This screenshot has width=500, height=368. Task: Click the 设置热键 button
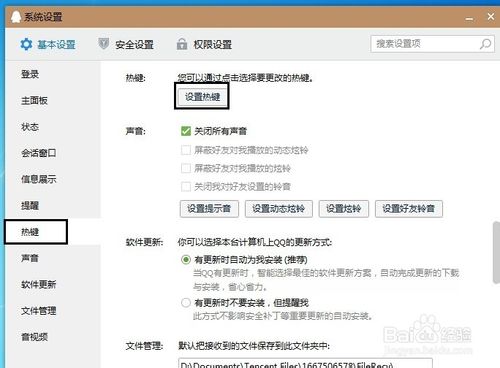click(x=202, y=97)
